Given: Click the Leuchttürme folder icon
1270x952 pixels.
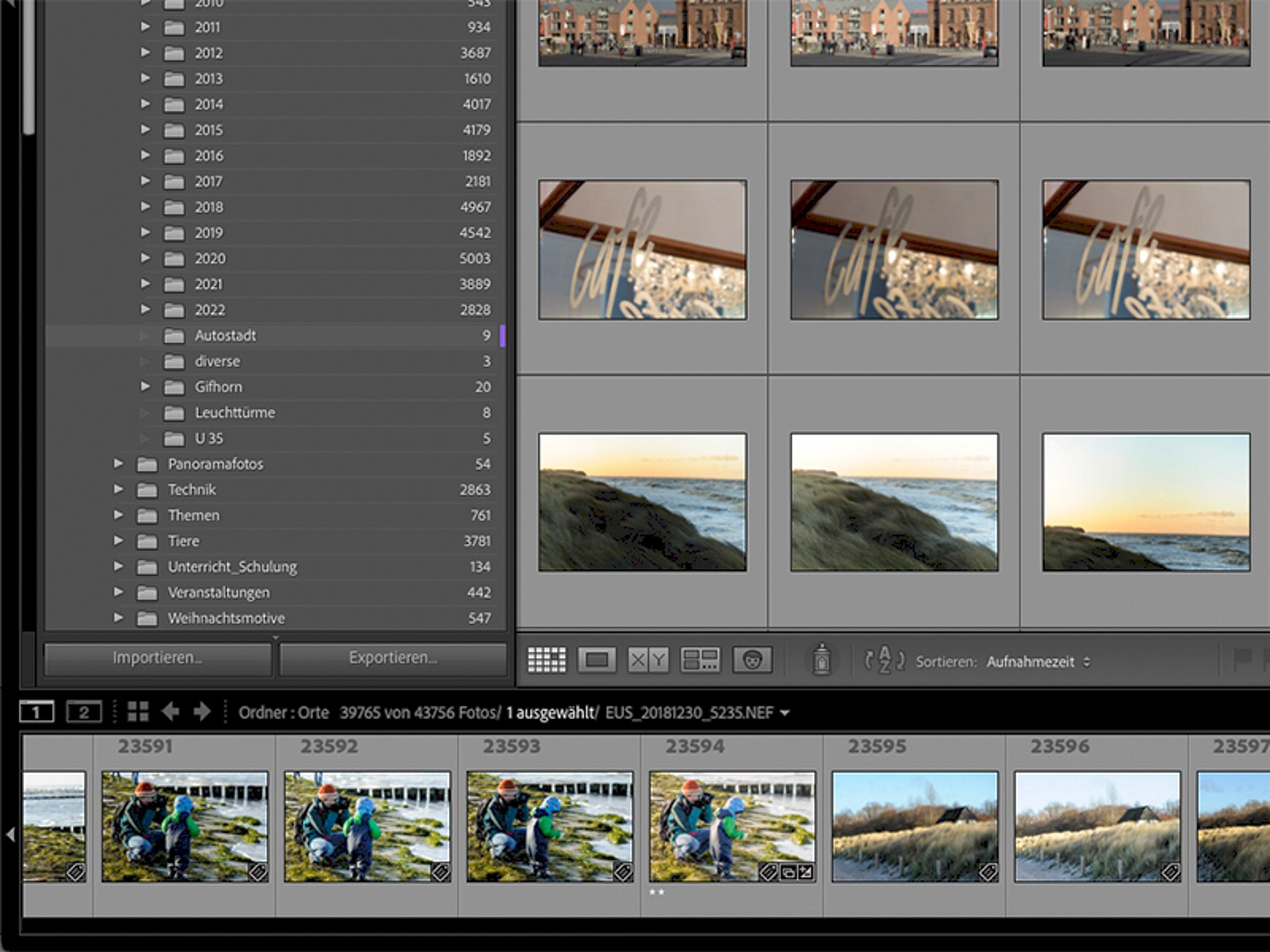Looking at the screenshot, I should tap(174, 413).
